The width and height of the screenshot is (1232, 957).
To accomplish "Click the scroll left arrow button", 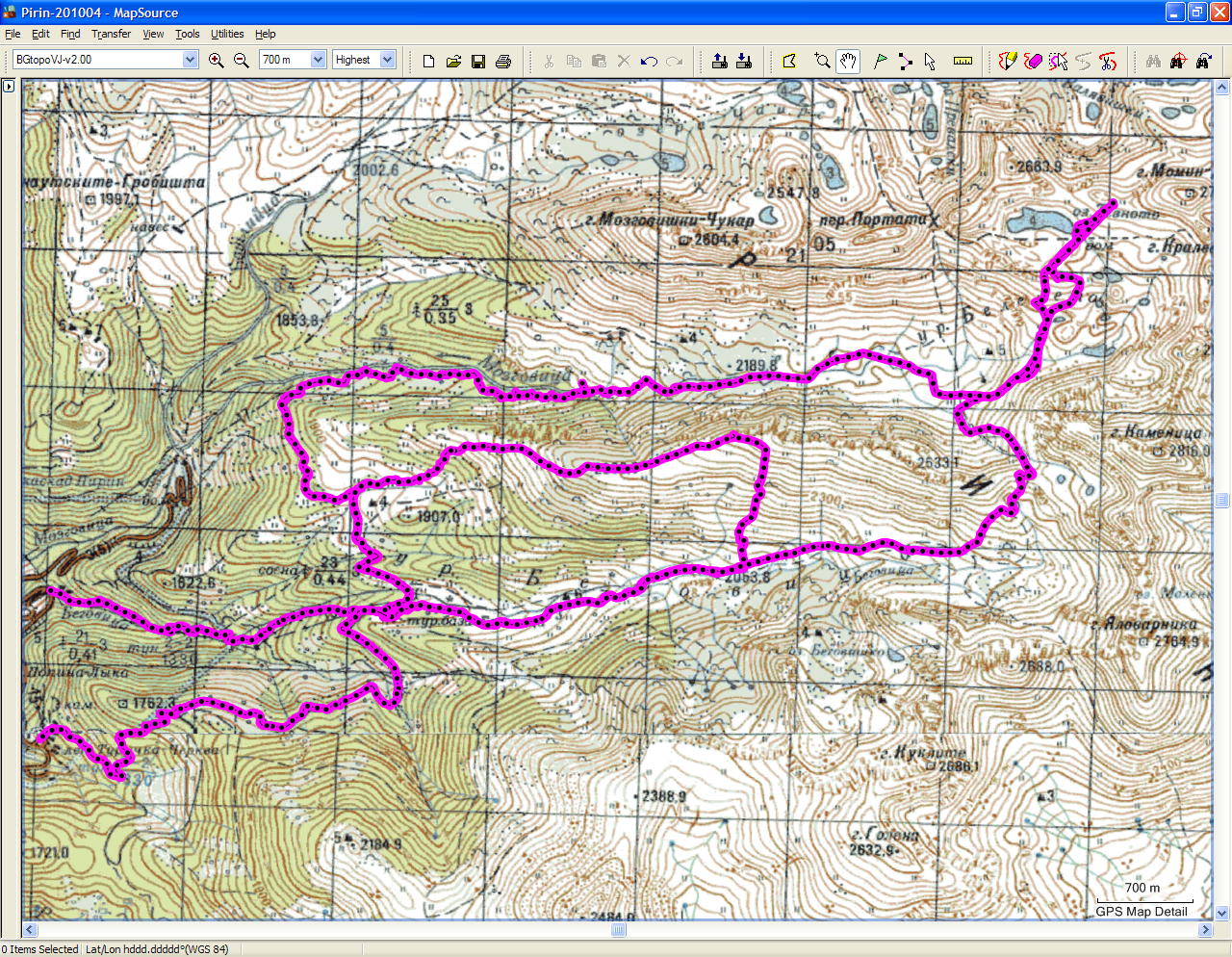I will pos(30,930).
